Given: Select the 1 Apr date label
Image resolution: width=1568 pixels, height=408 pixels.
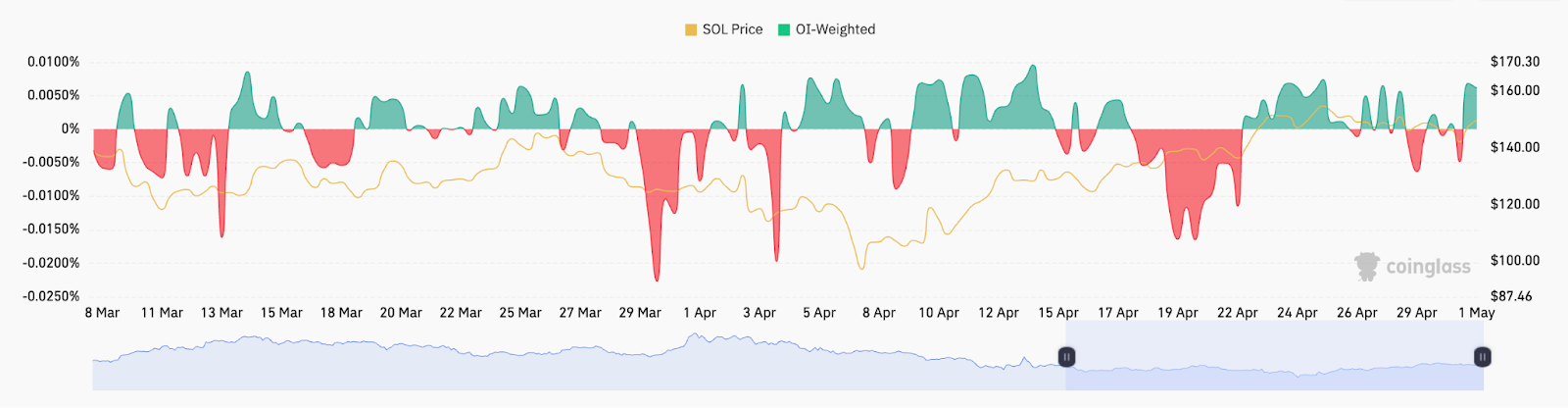Looking at the screenshot, I should click(700, 313).
